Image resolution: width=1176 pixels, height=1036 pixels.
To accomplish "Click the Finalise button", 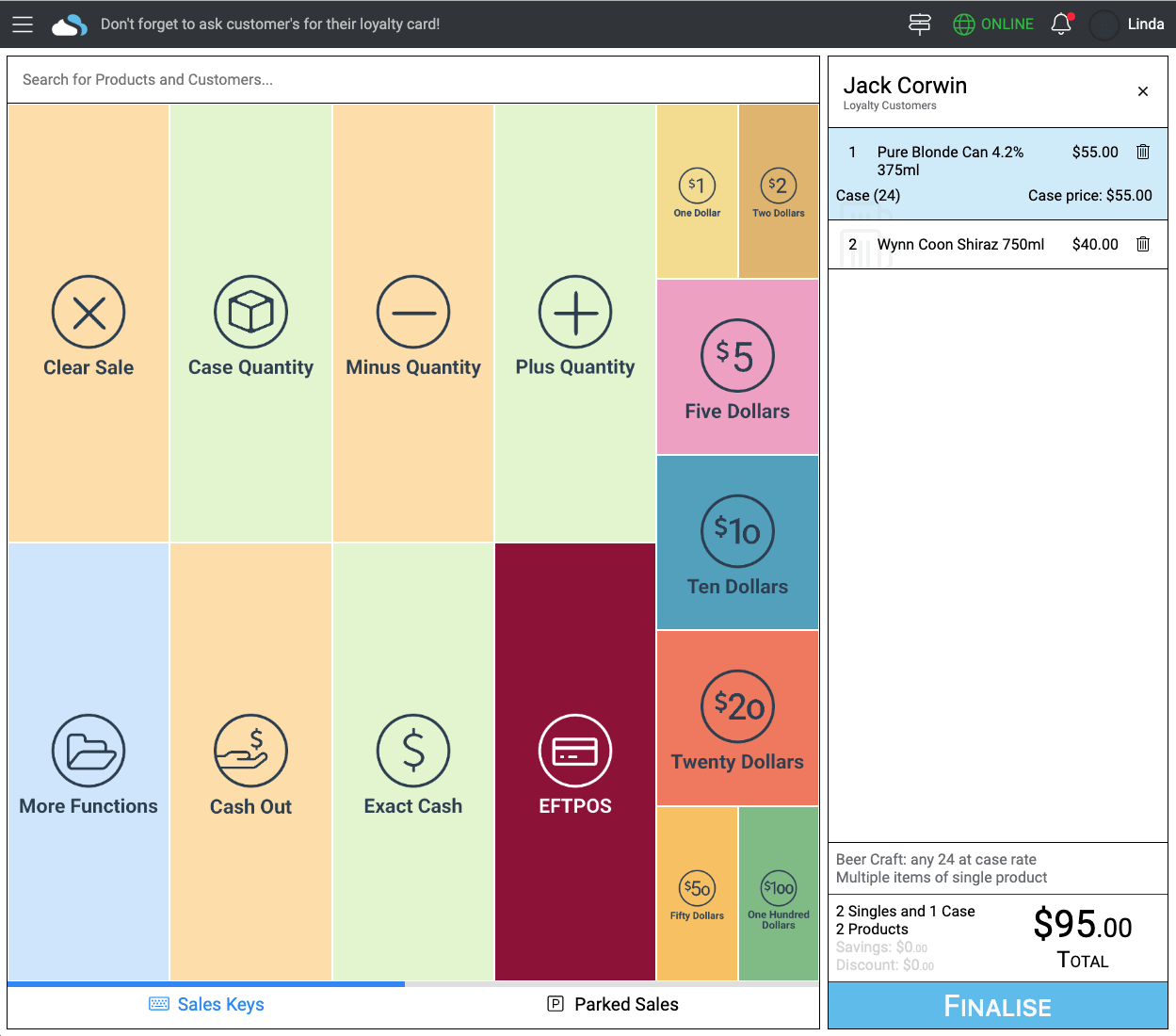I will (x=997, y=1006).
